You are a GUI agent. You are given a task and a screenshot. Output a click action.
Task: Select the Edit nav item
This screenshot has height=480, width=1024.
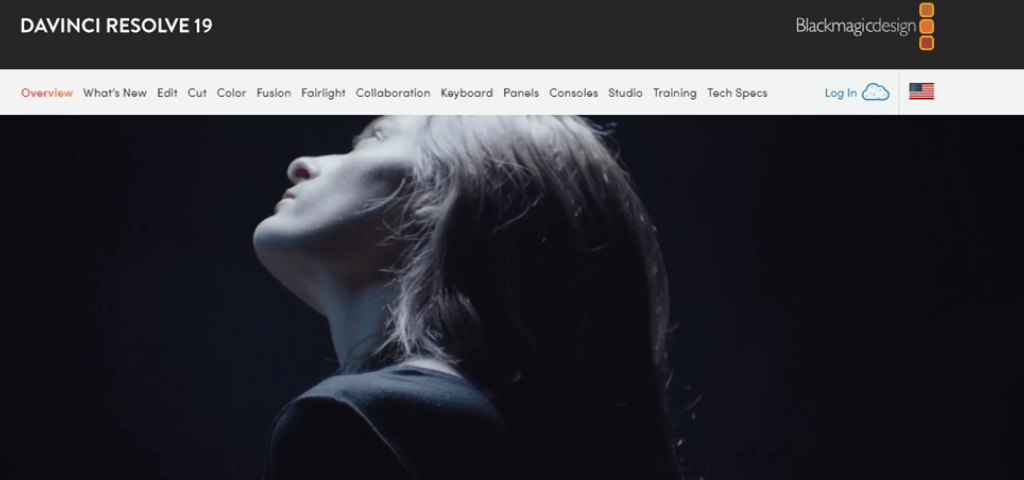point(167,93)
